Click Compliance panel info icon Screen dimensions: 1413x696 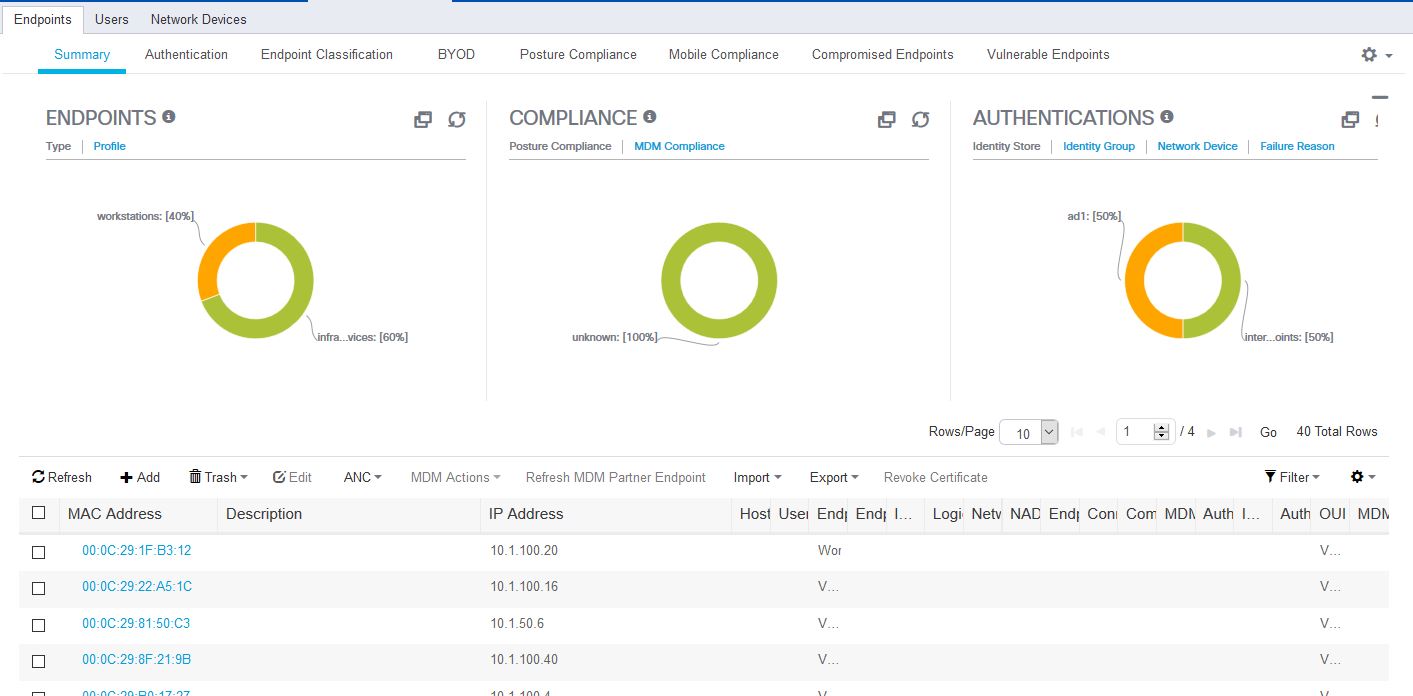(650, 117)
